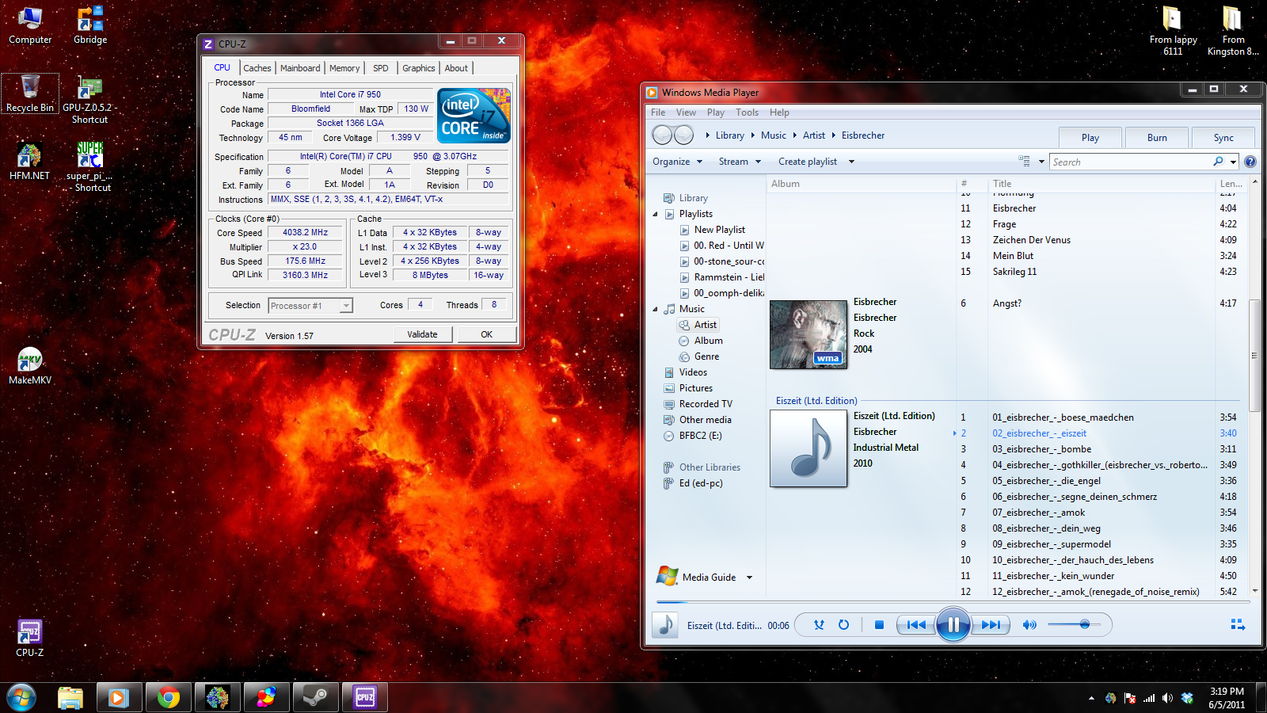The width and height of the screenshot is (1267, 713).
Task: Switch to CPU-Z Memory tab
Action: point(344,68)
